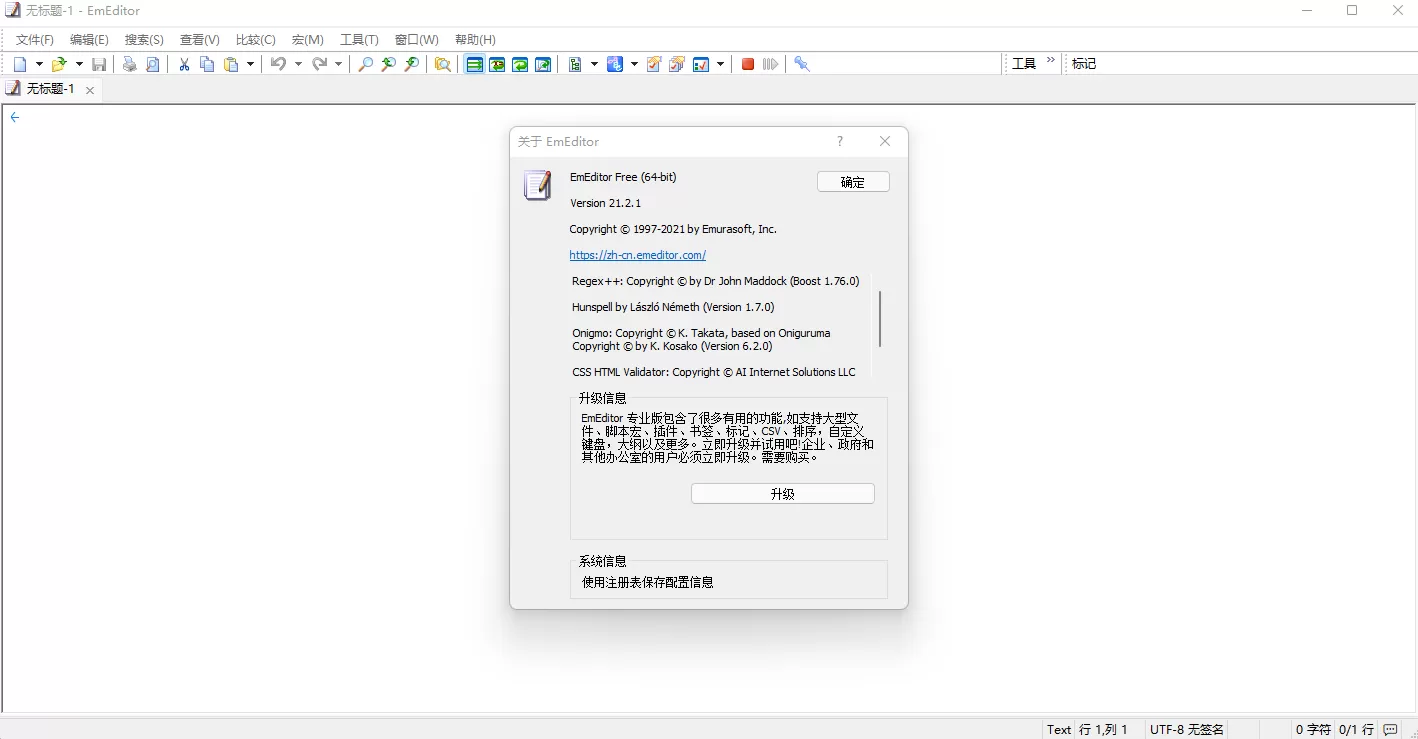Toggle Wrap by Character mode

pos(497,63)
